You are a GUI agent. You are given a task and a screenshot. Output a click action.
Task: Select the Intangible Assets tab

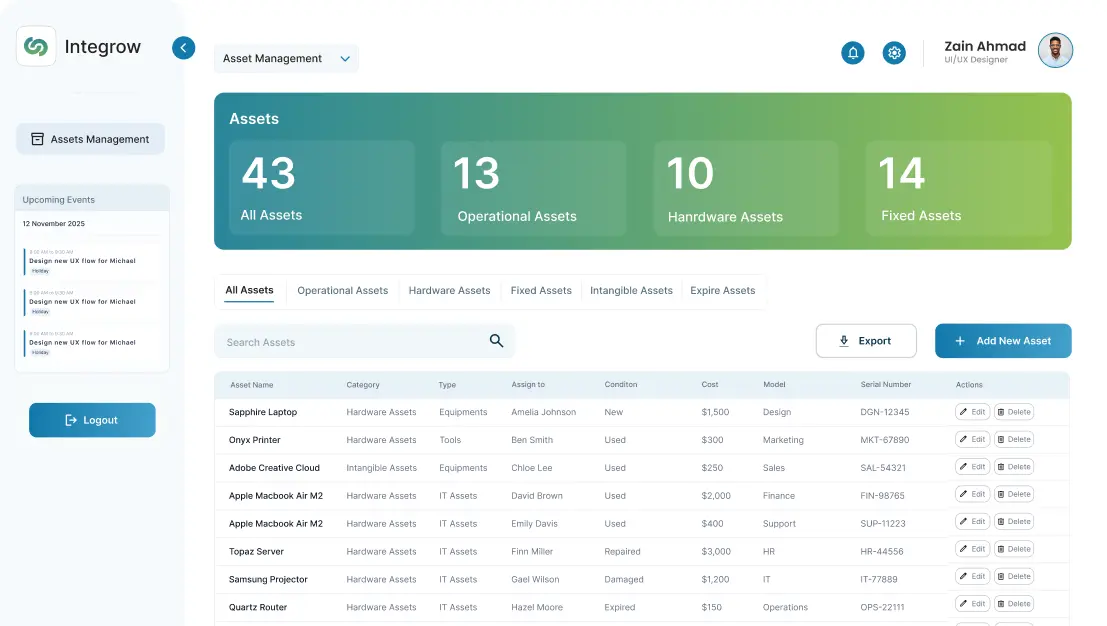(631, 291)
